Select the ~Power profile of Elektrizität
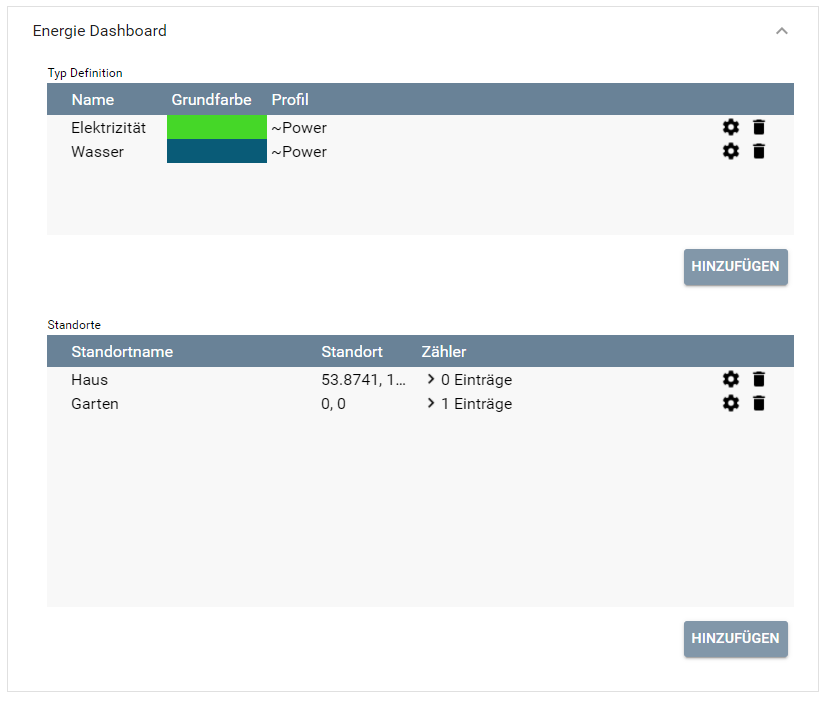This screenshot has width=830, height=702. point(298,127)
